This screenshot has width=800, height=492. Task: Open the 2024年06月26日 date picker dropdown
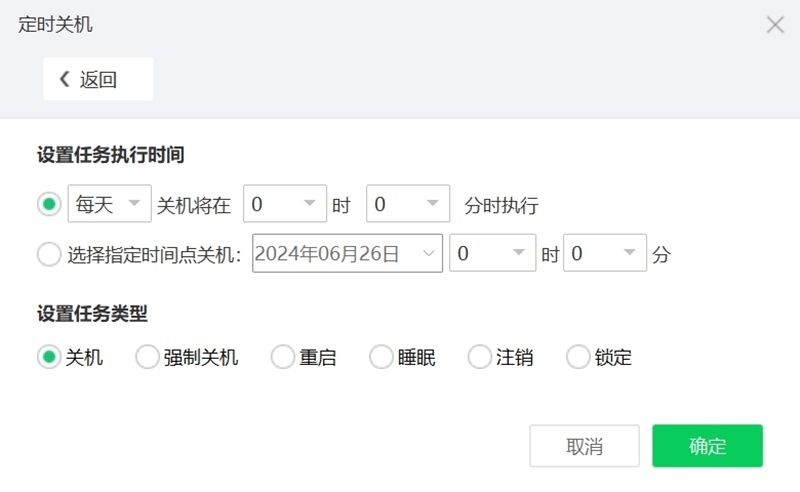click(429, 254)
